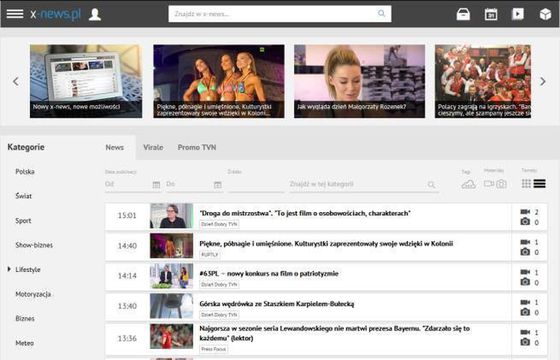Image resolution: width=560 pixels, height=360 pixels.
Task: Click Dzień Dobry TVN tag under 13:40 article
Action: click(219, 315)
